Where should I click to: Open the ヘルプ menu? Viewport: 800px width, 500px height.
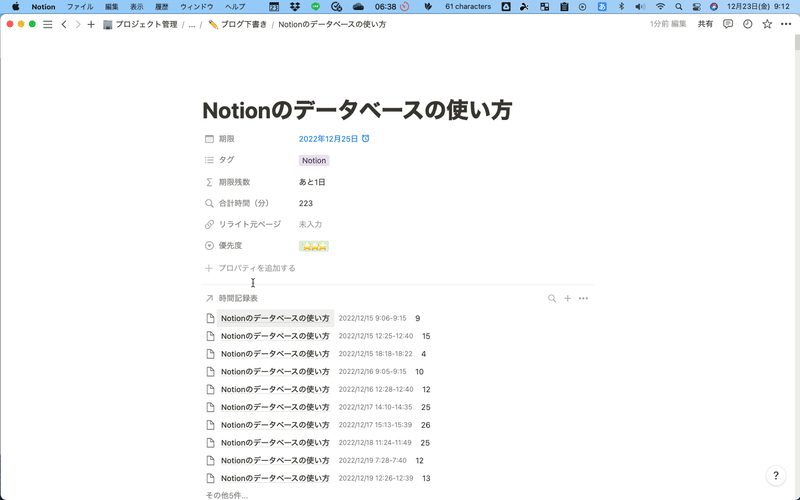click(235, 7)
